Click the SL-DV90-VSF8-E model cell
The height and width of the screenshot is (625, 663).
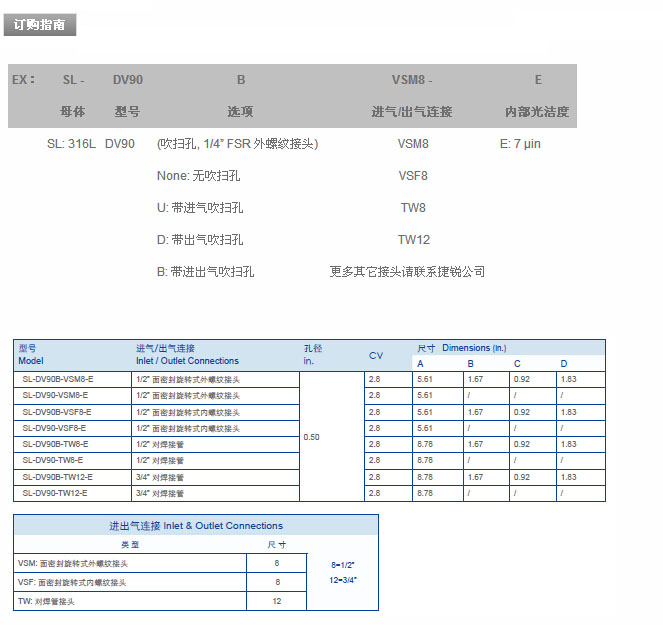coord(55,428)
